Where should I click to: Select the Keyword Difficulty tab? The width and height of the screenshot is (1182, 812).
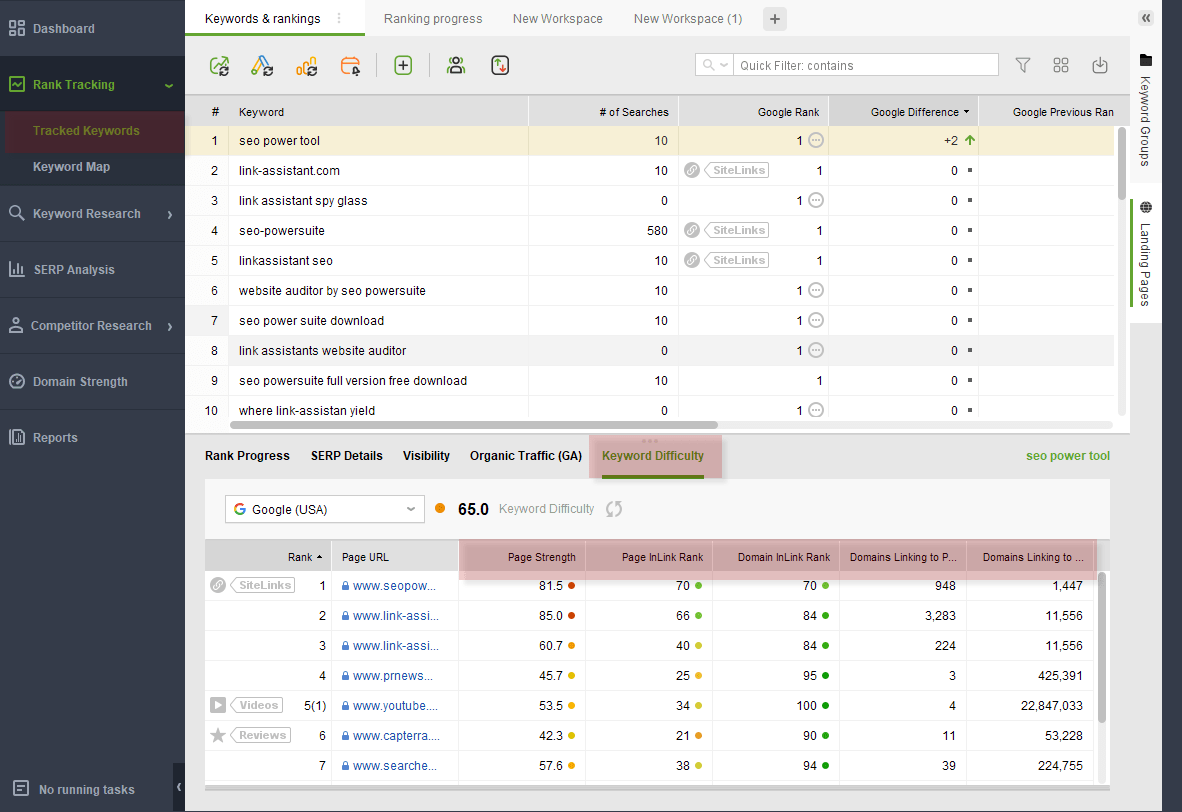(x=653, y=455)
